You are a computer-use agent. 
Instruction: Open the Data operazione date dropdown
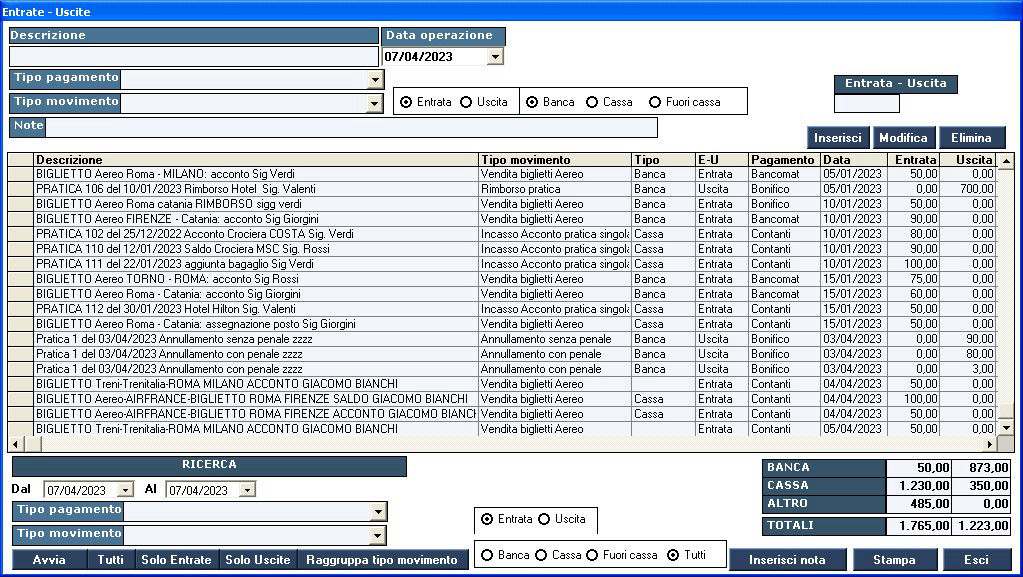(x=495, y=57)
